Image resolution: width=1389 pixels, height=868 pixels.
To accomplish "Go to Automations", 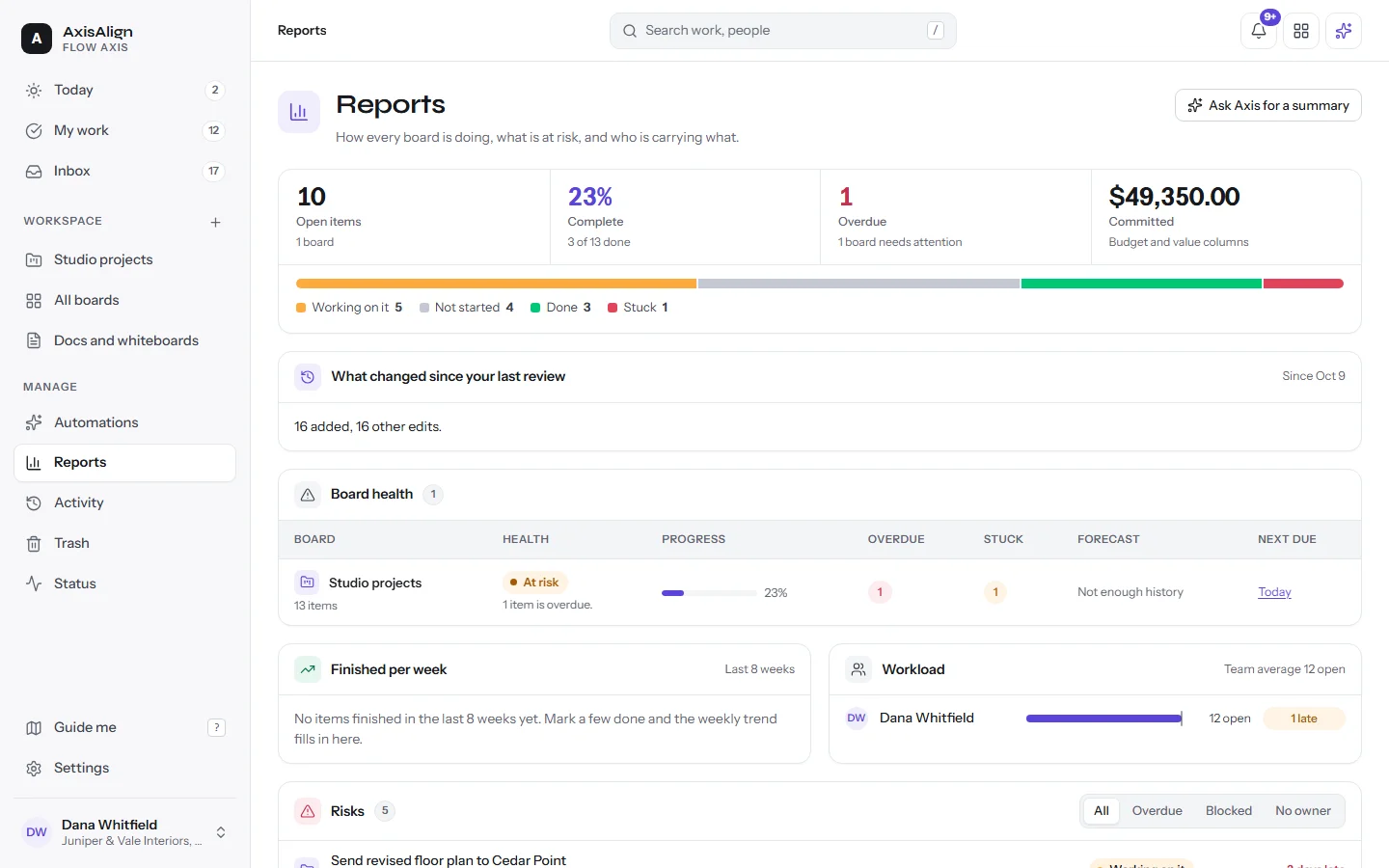I will [125, 422].
